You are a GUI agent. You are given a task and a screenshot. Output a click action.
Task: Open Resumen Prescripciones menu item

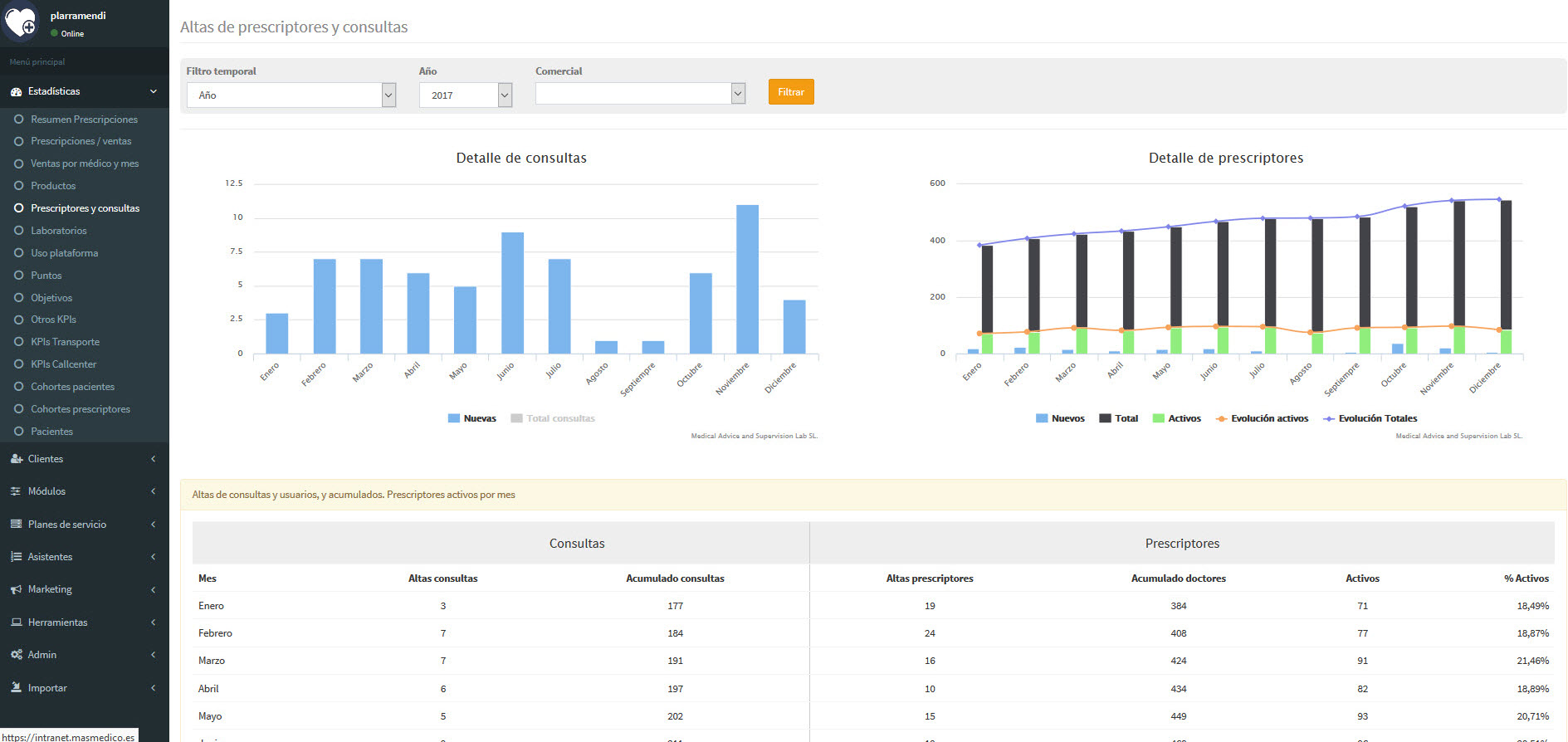coord(84,120)
